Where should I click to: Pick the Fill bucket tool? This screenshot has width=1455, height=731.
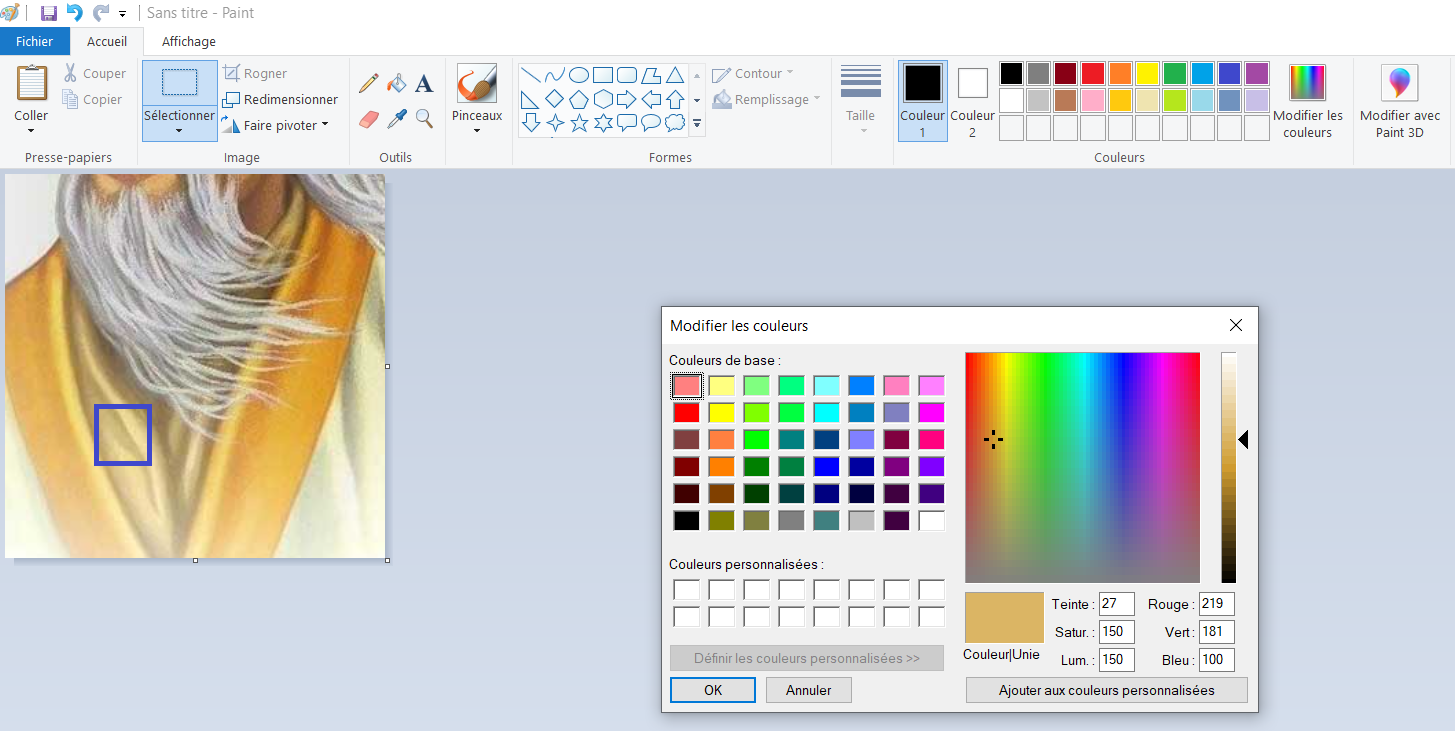point(397,83)
